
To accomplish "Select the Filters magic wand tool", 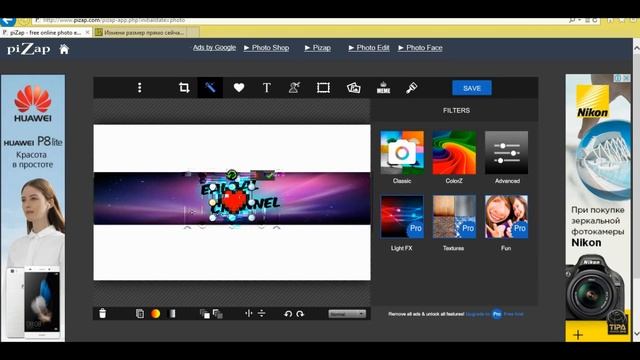I will (x=210, y=88).
